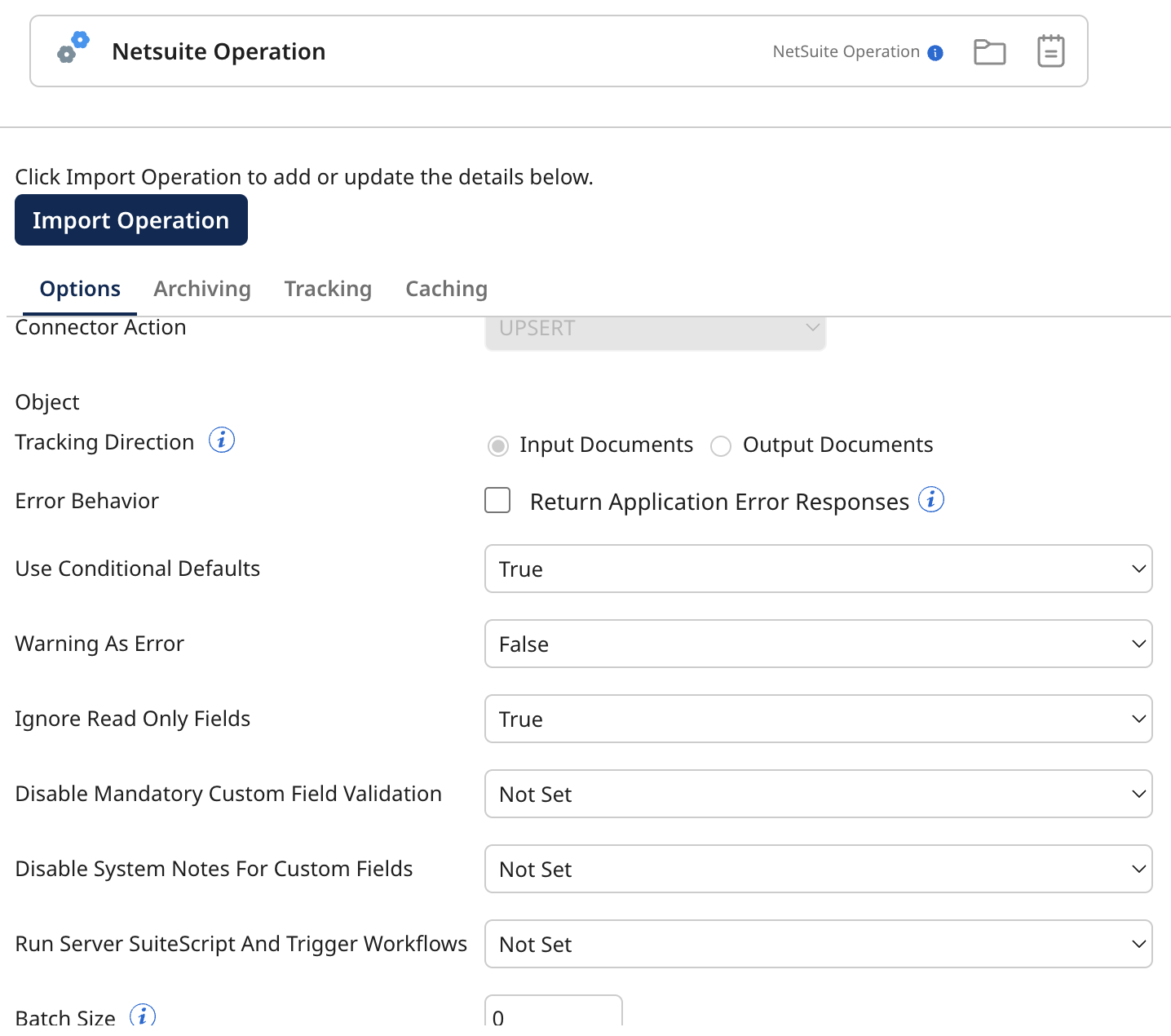Select the Caching tab

pyautogui.click(x=445, y=289)
